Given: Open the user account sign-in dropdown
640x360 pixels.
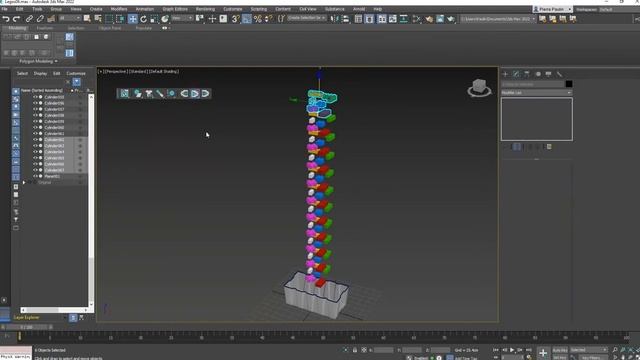Looking at the screenshot, I should (552, 9).
